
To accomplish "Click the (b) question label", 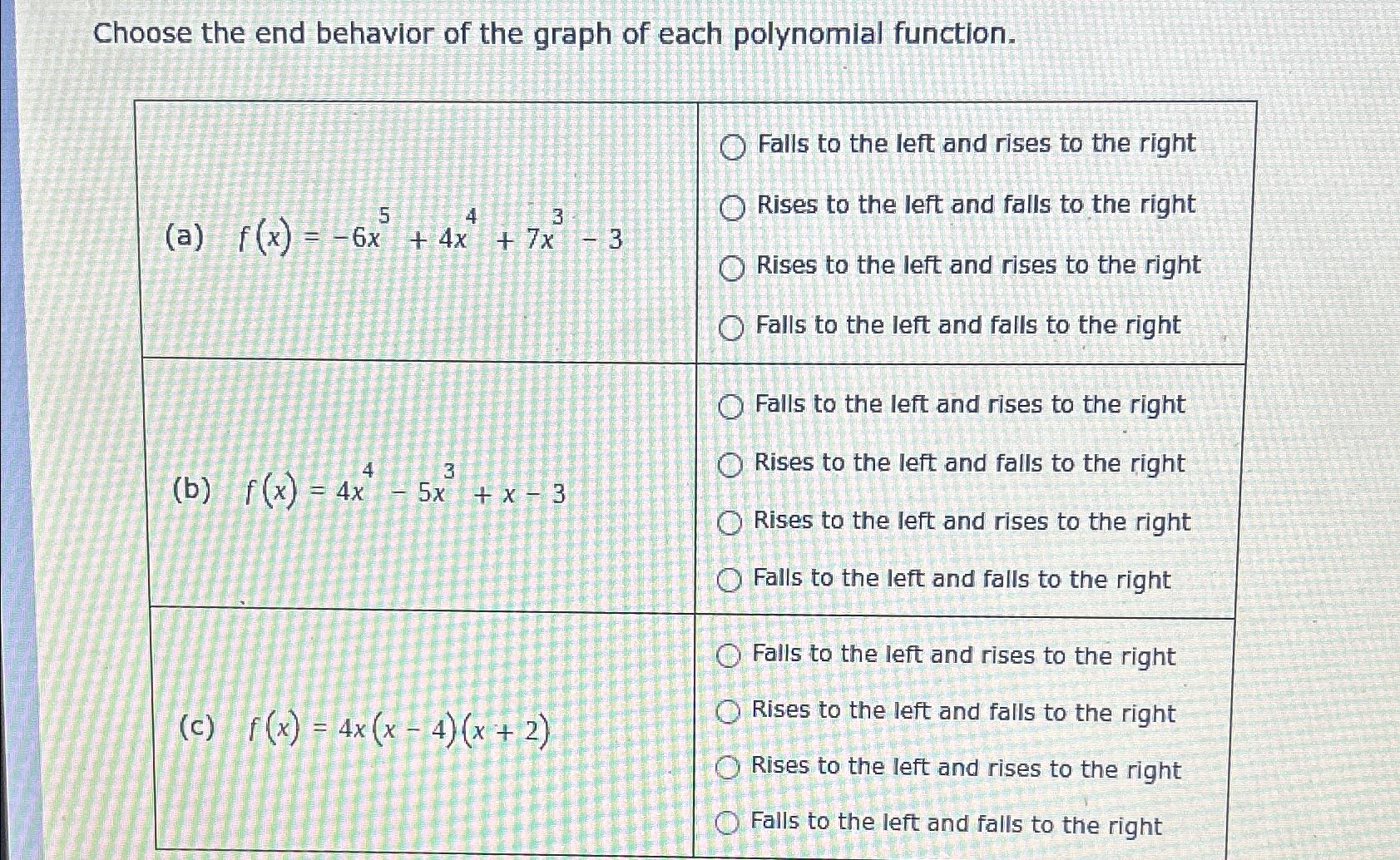I will click(x=193, y=493).
